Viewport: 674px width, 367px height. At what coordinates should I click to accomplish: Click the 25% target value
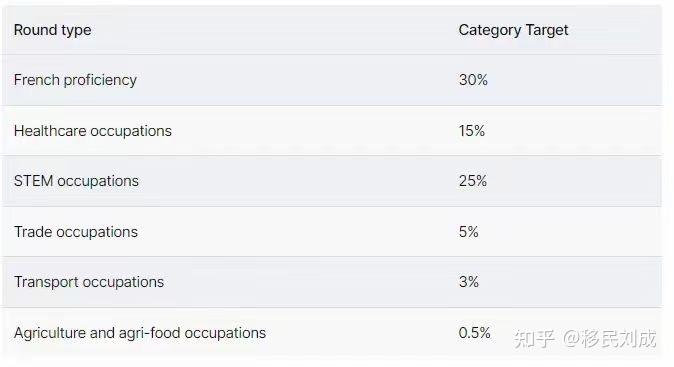point(472,181)
